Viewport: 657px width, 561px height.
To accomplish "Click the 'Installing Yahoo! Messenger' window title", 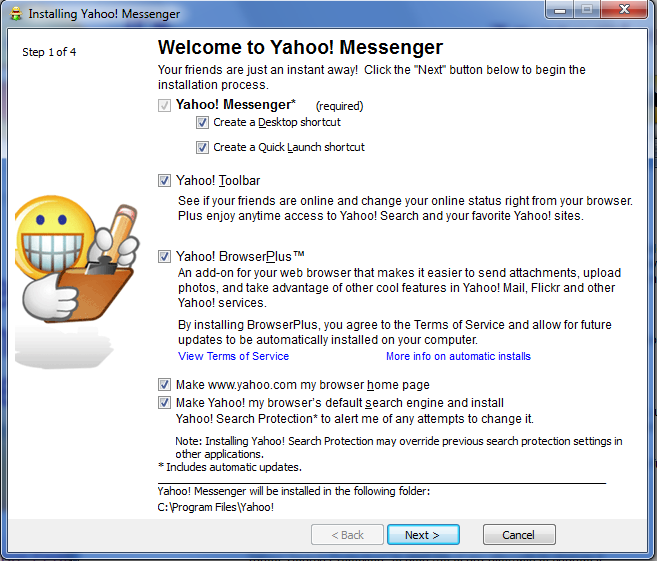I will (104, 14).
